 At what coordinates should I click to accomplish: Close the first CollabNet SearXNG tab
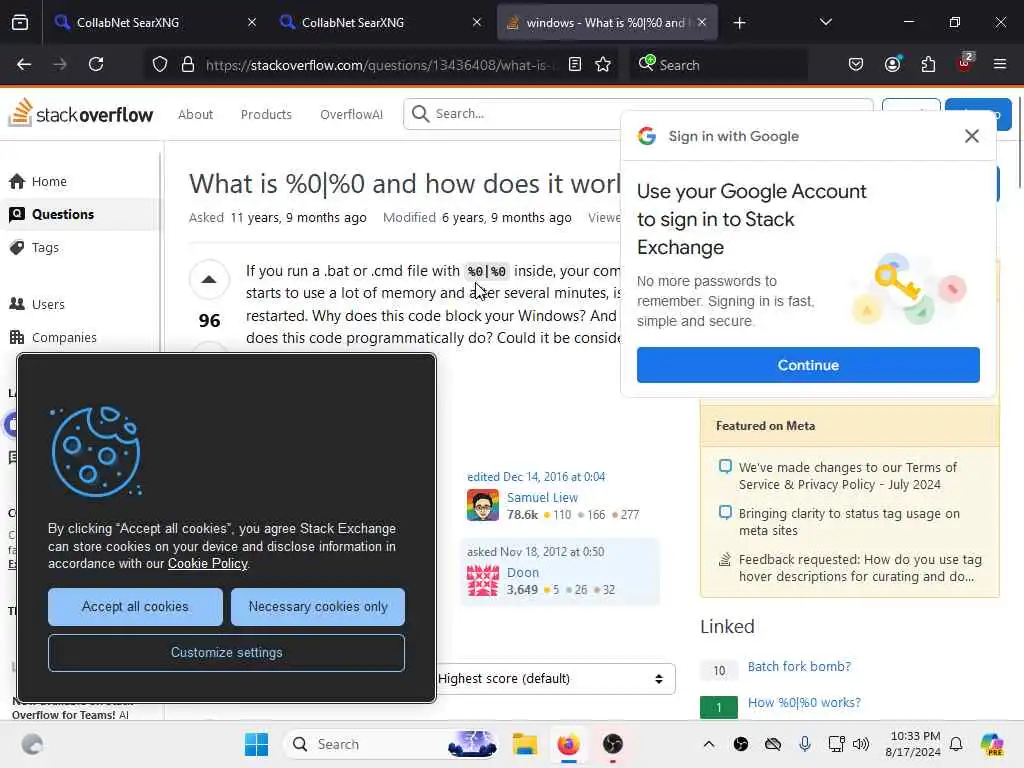[x=252, y=22]
